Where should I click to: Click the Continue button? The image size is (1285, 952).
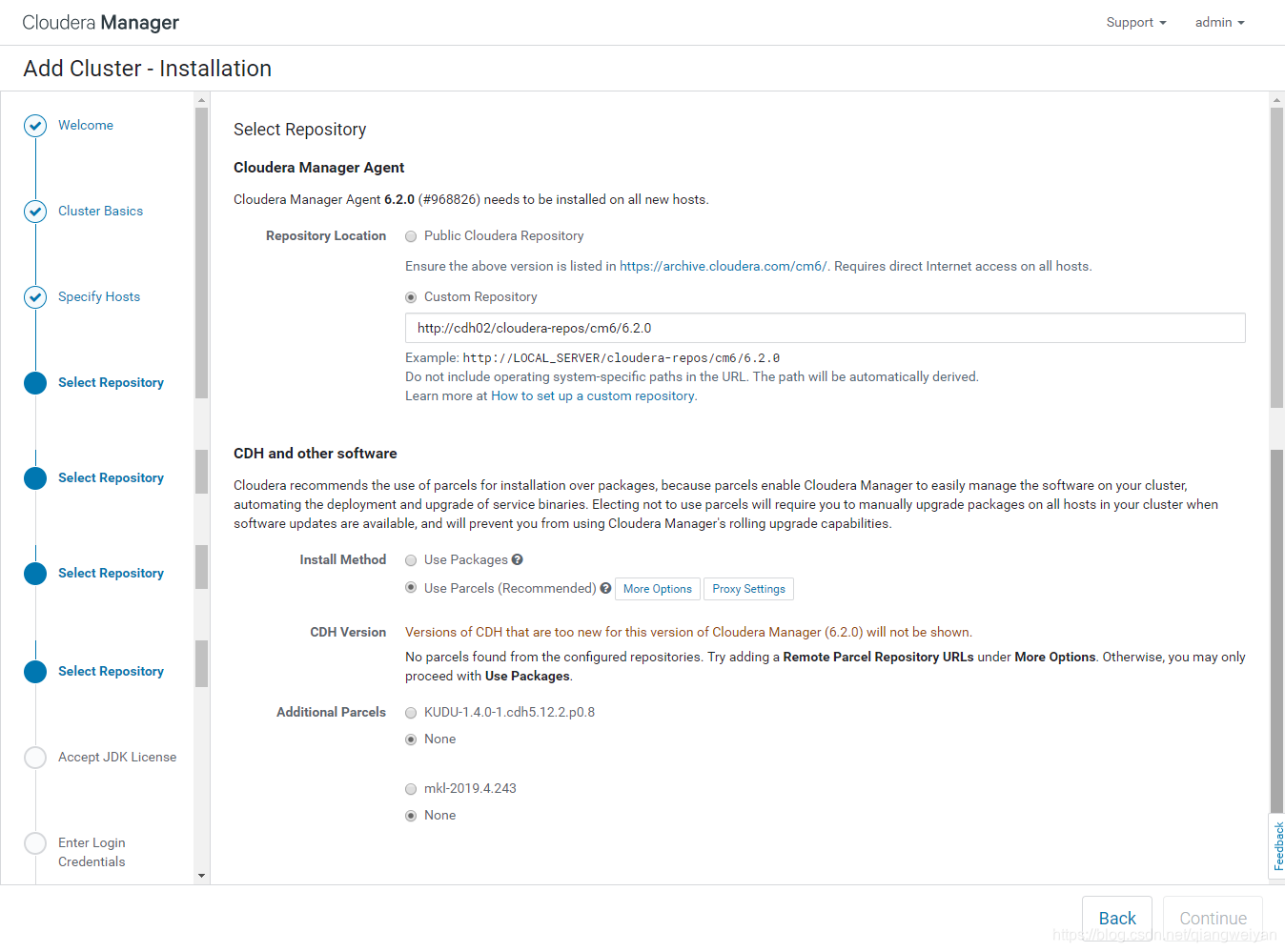click(1213, 918)
